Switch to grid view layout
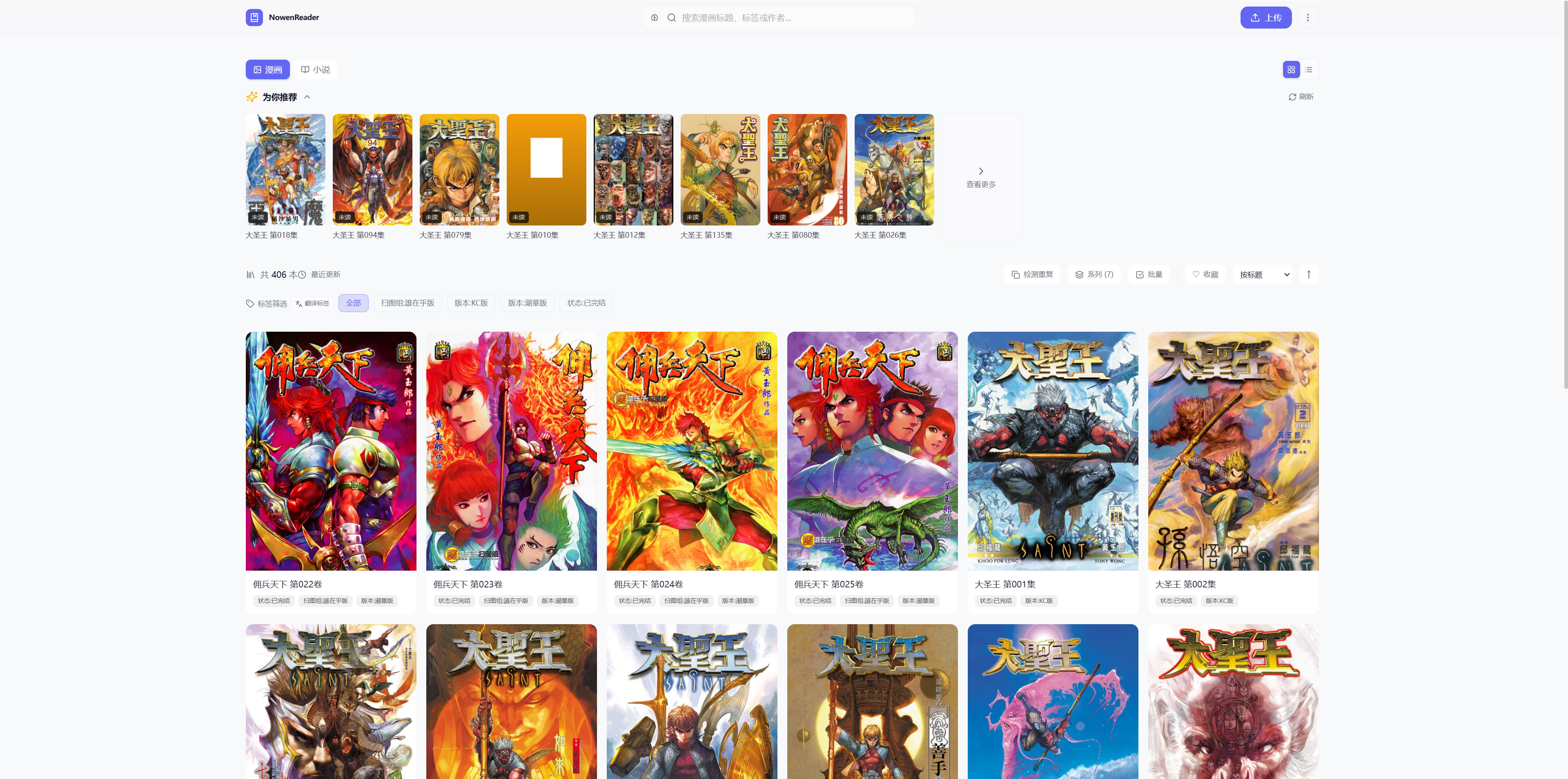 pos(1291,69)
